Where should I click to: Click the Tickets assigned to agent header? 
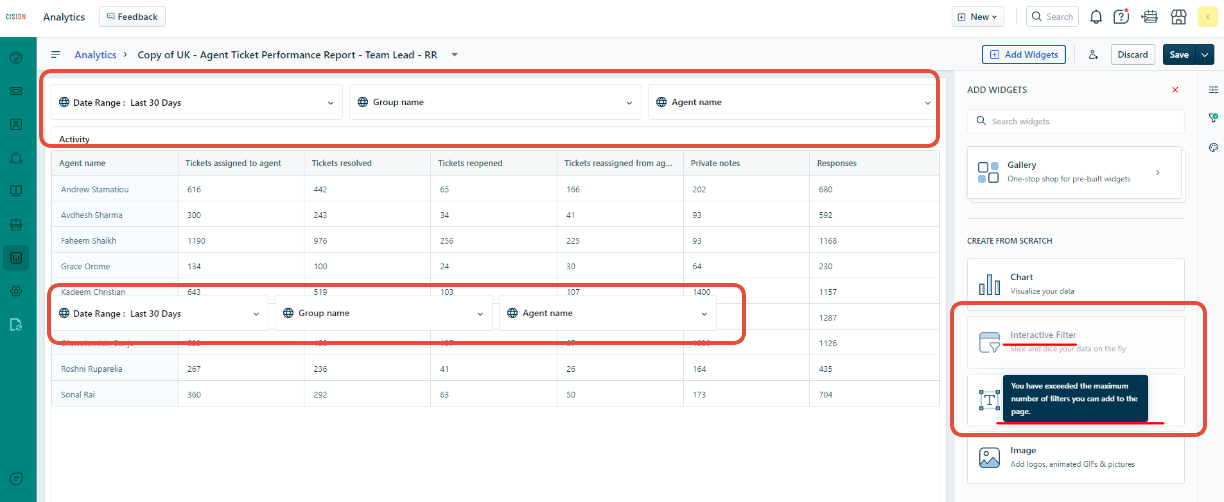pyautogui.click(x=241, y=163)
